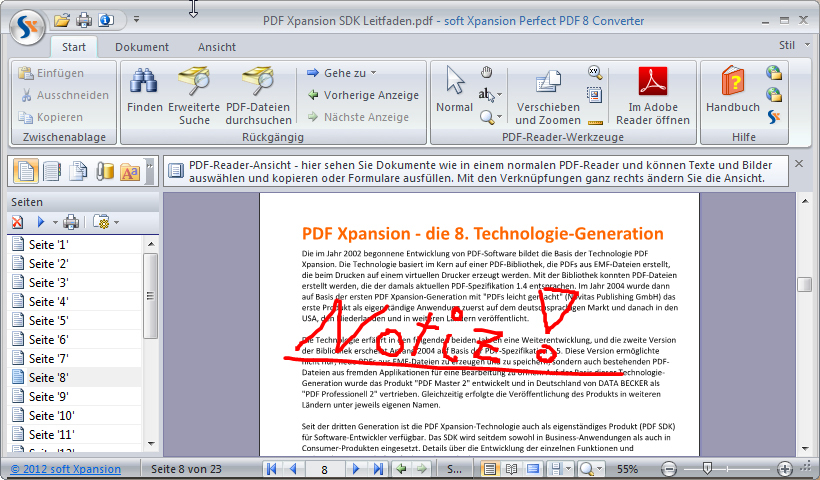The height and width of the screenshot is (480, 820).
Task: Select Seite '5' in the page list
Action: tap(75, 321)
